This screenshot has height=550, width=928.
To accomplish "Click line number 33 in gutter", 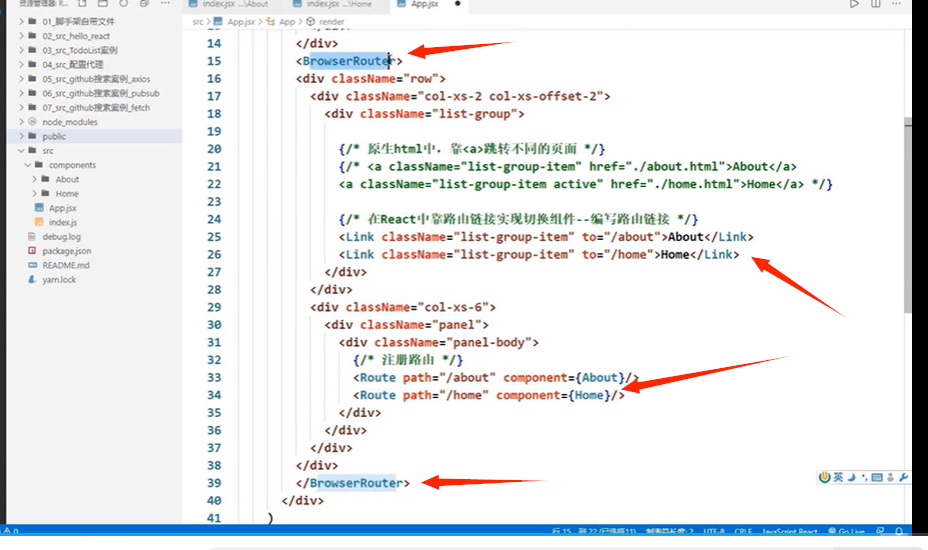I will pos(214,378).
